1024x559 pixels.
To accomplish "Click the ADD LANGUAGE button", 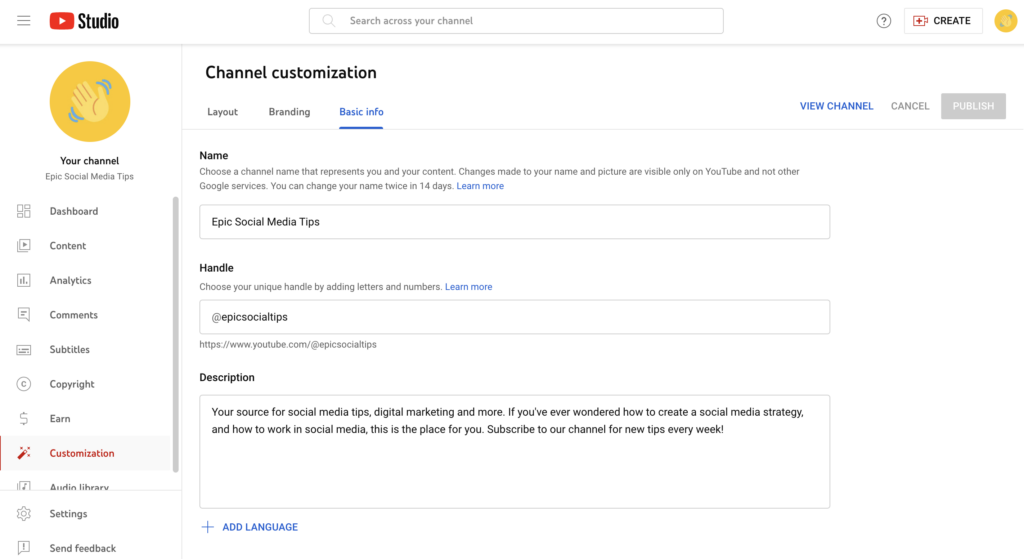I will click(250, 527).
